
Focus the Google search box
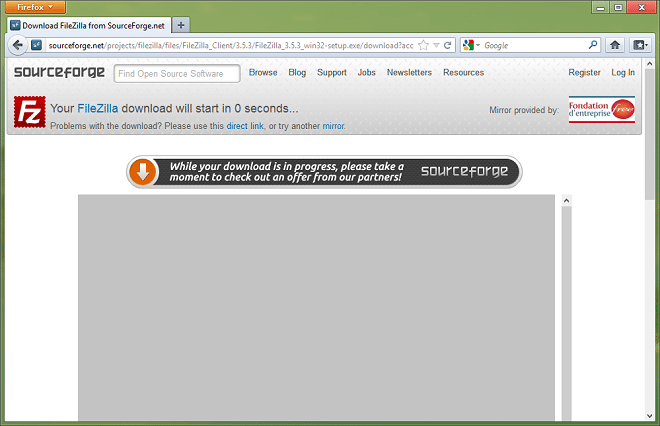pos(535,45)
